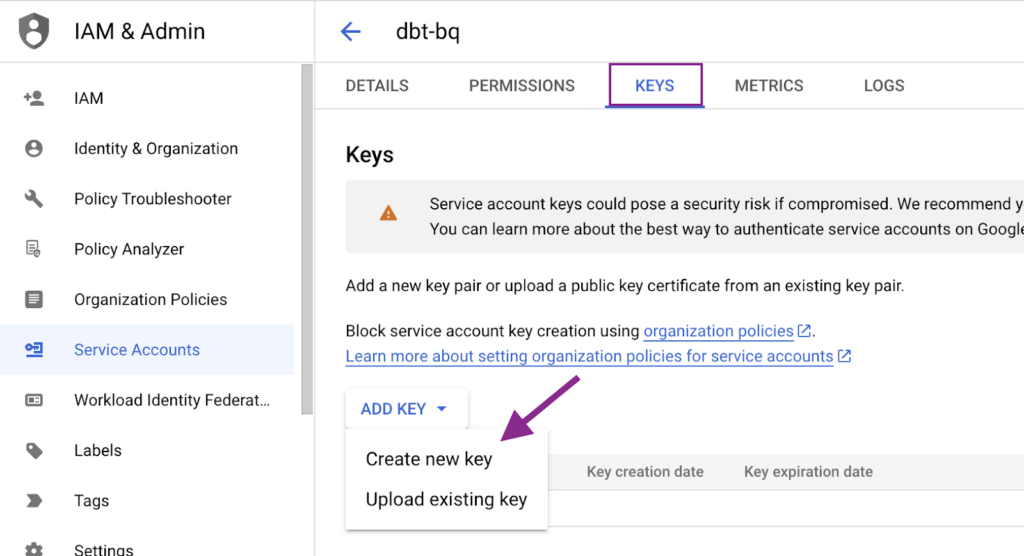Viewport: 1024px width, 556px height.
Task: Switch to the DETAILS tab
Action: tap(377, 86)
